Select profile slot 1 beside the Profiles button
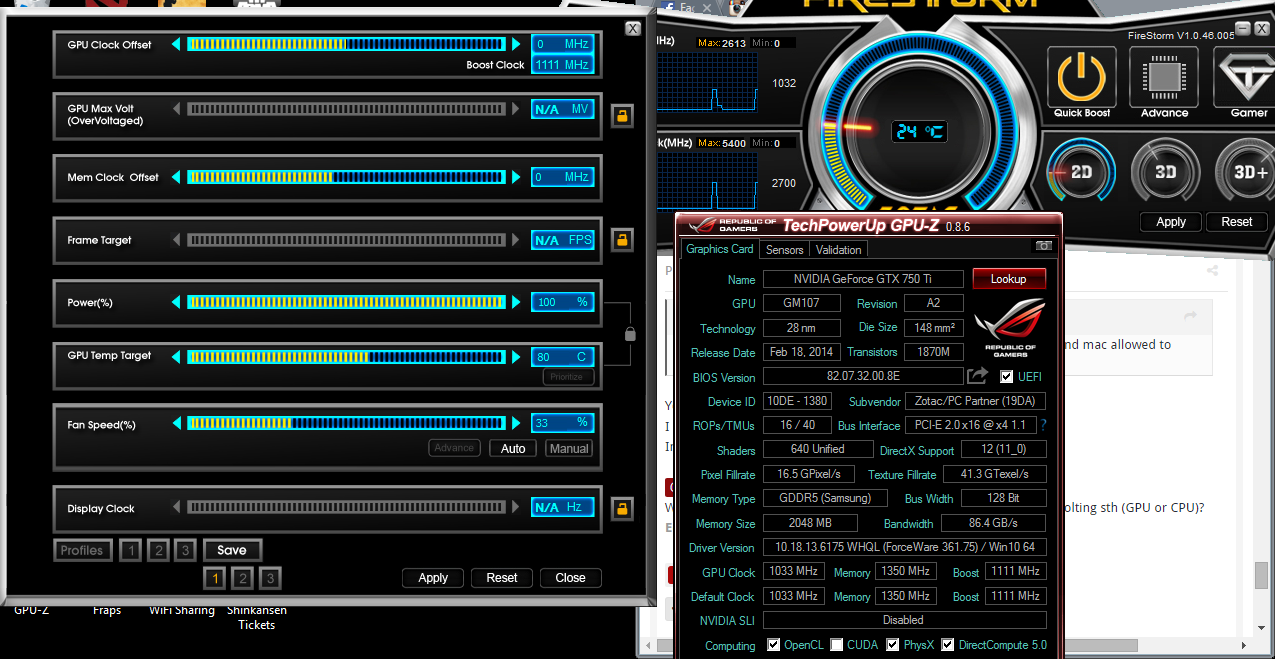The image size is (1275, 659). [x=130, y=550]
